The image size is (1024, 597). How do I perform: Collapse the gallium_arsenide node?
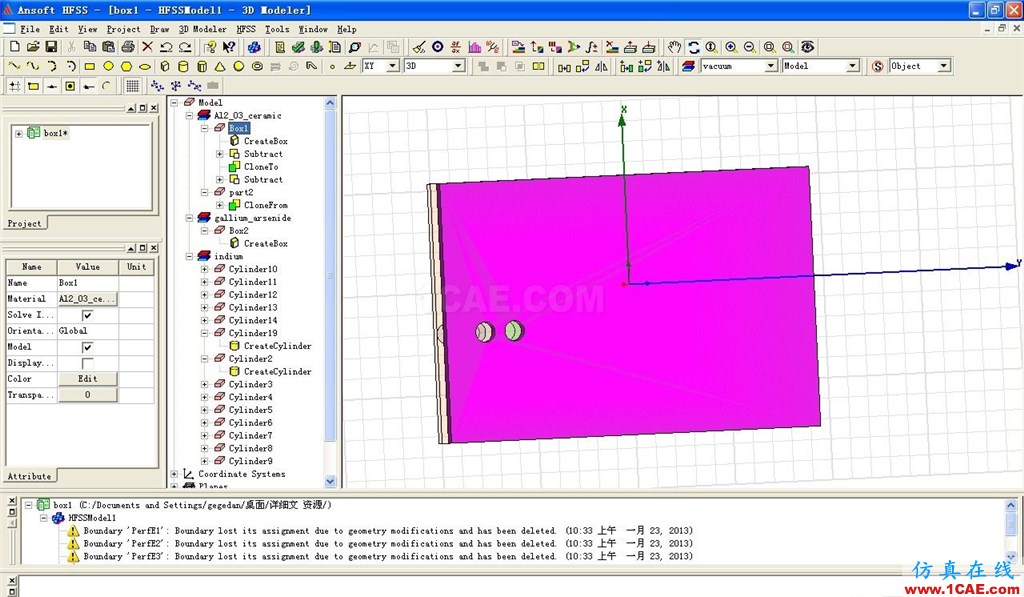click(x=189, y=218)
